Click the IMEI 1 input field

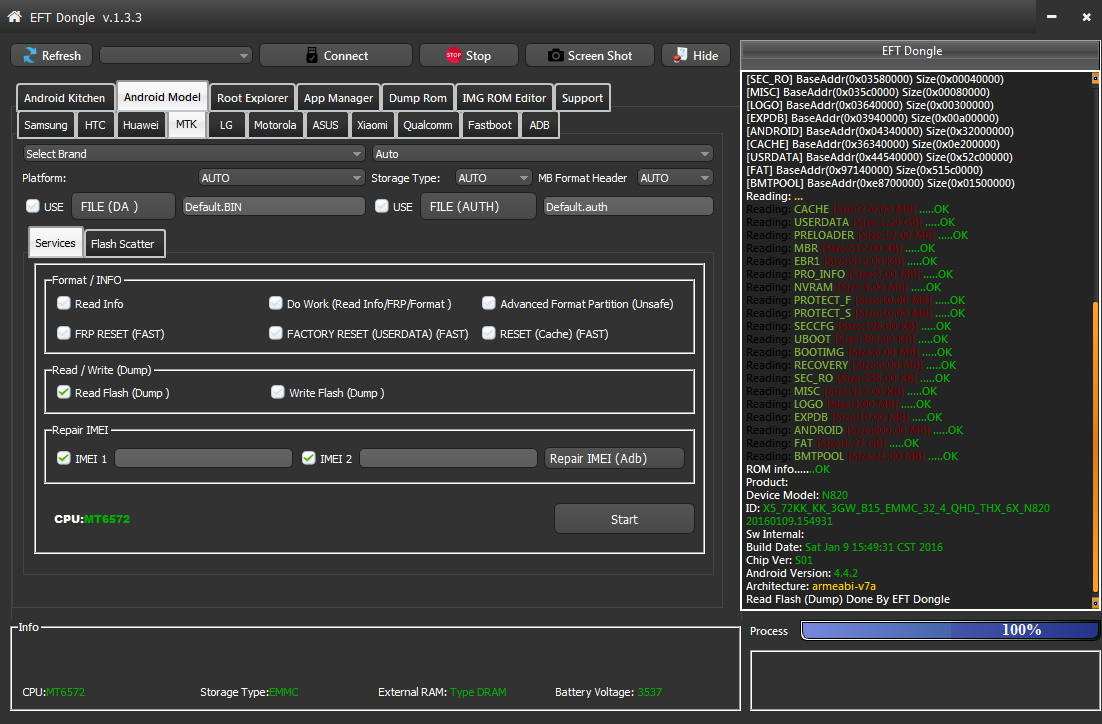203,458
